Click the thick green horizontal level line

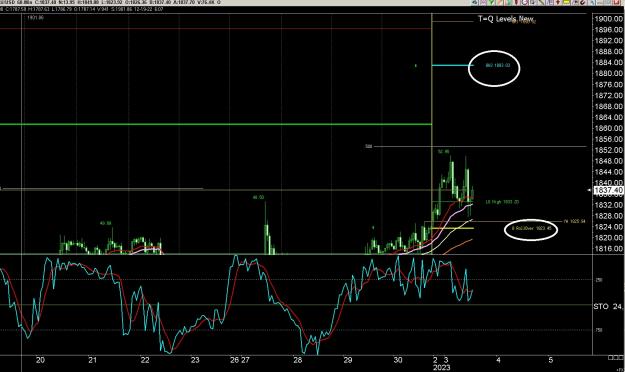[216, 124]
